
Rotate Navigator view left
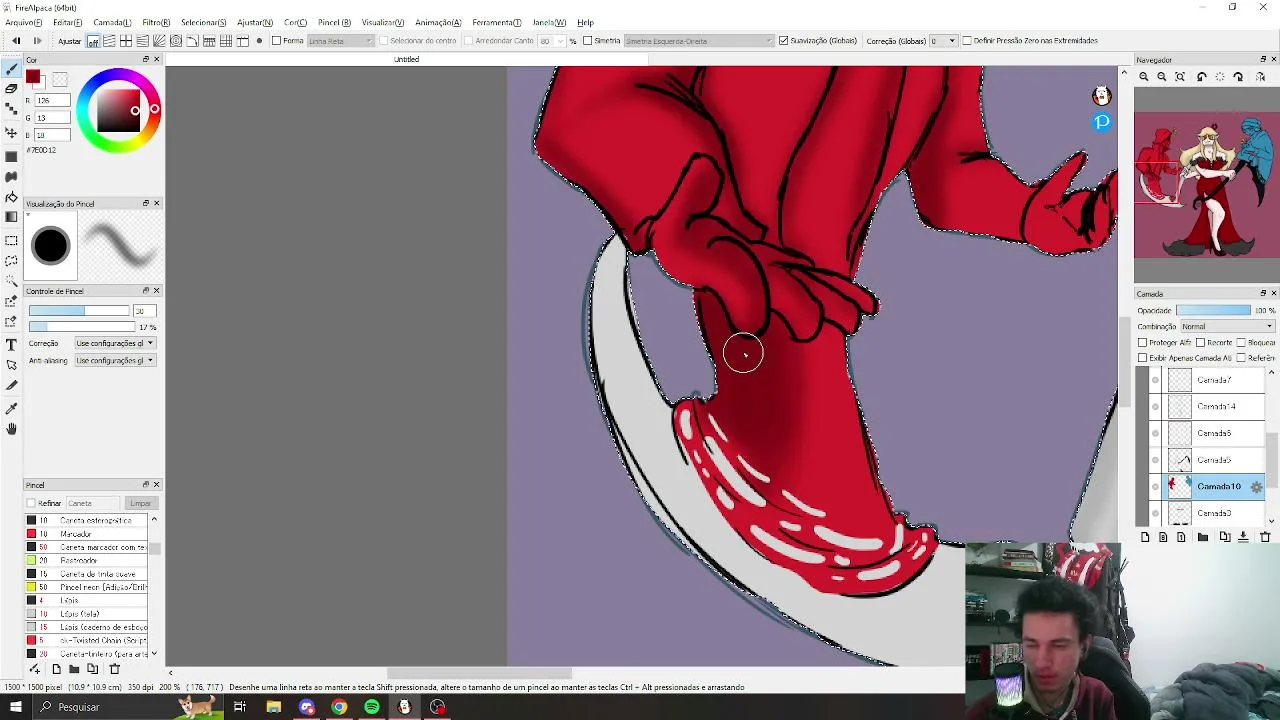click(x=1201, y=77)
